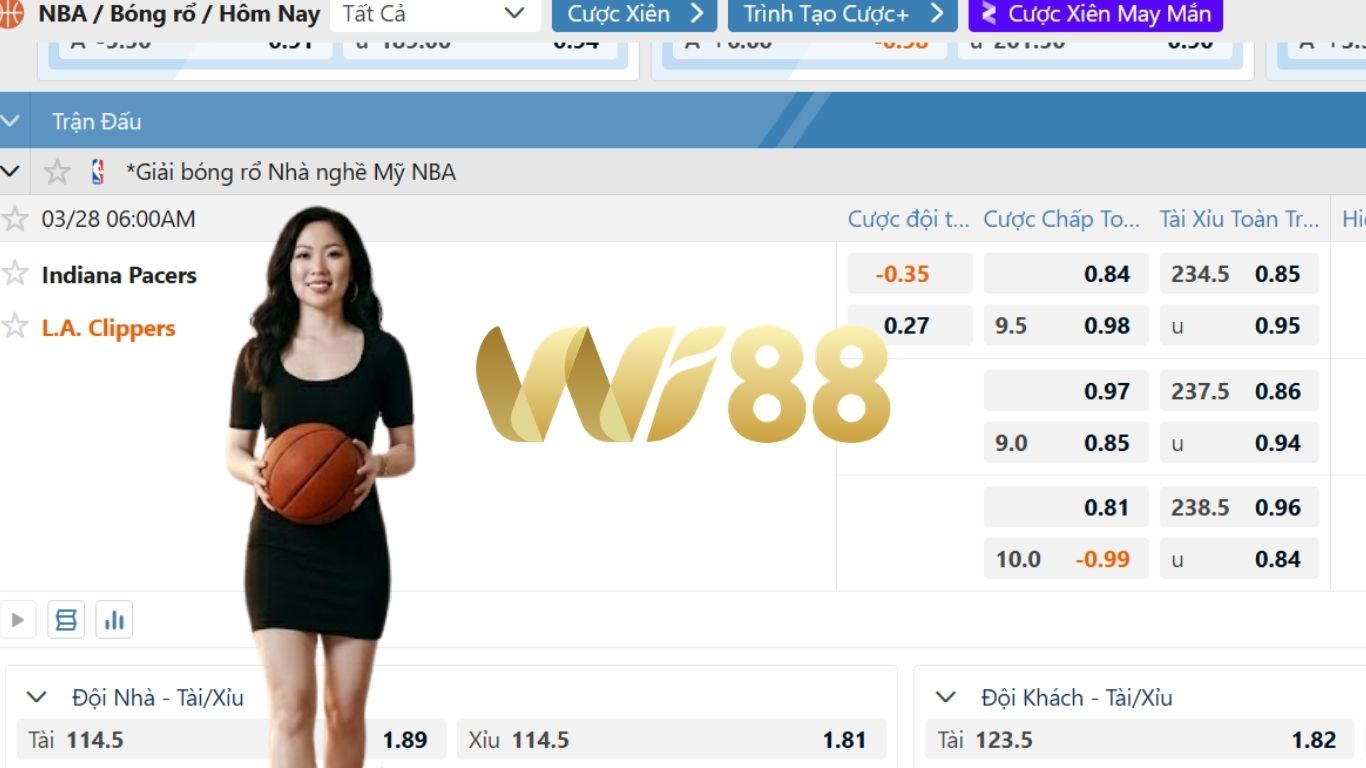This screenshot has width=1366, height=768.
Task: Select Tài 114.5 at 1.89
Action: click(231, 740)
